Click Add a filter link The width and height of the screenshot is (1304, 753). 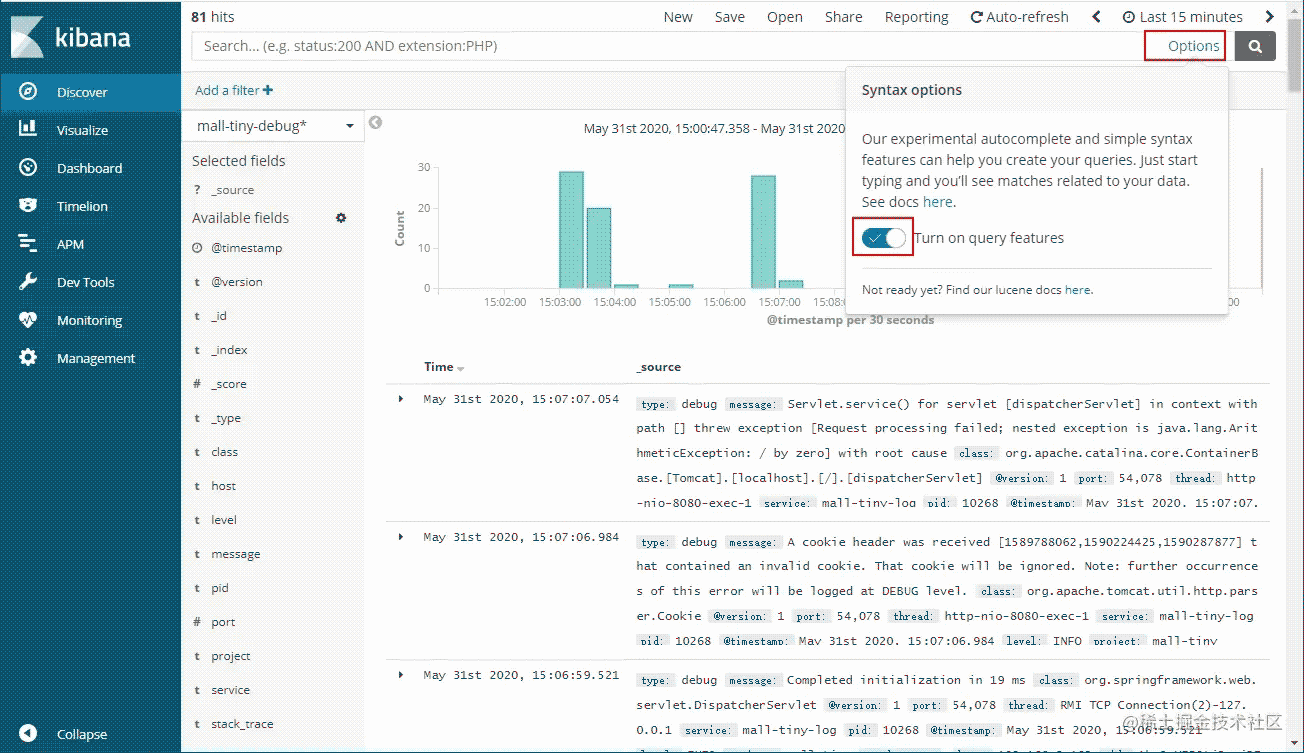point(234,90)
